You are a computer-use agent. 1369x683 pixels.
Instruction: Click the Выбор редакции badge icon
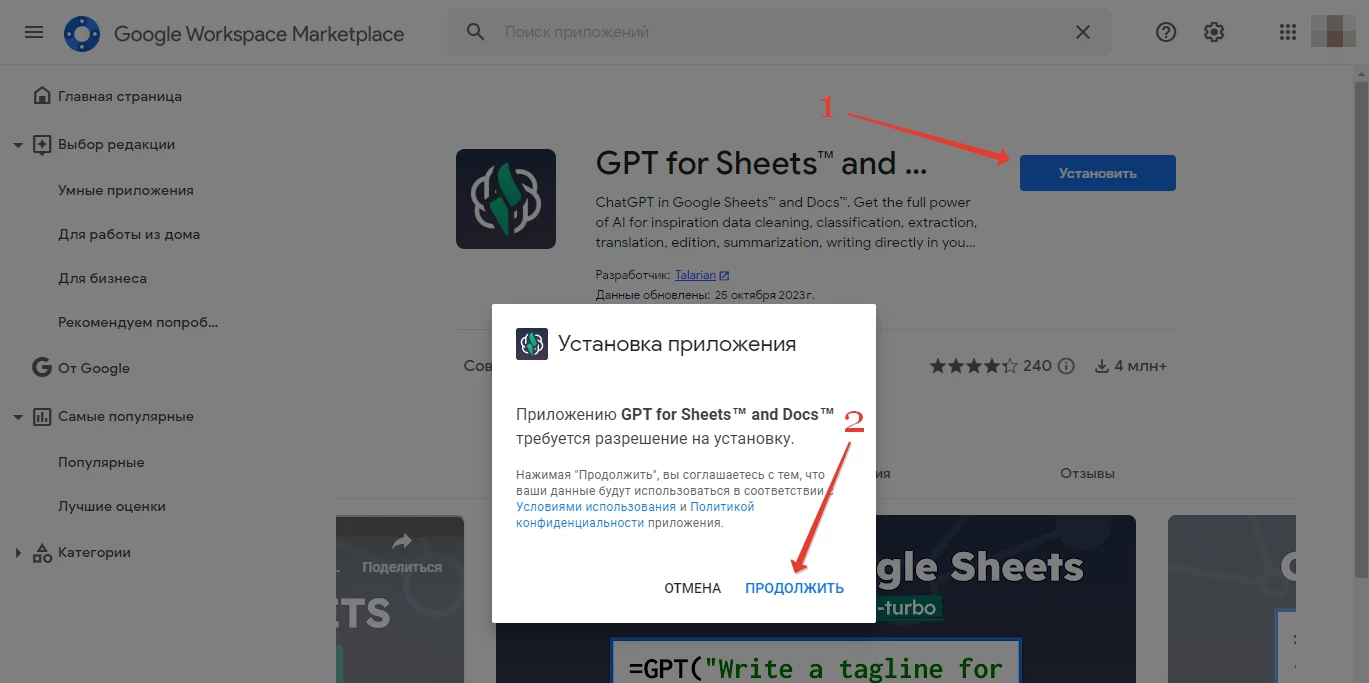tap(42, 144)
